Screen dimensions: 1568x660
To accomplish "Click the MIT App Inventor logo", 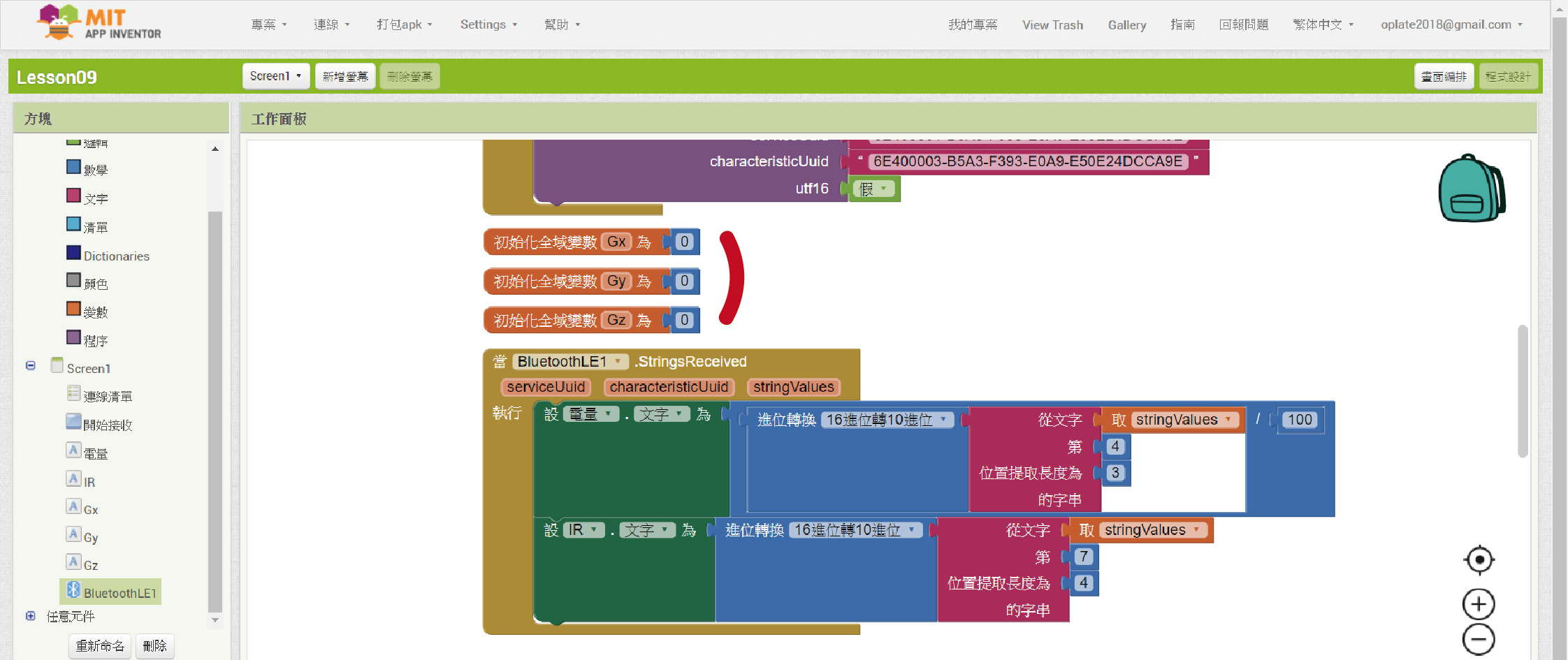I will point(99,24).
